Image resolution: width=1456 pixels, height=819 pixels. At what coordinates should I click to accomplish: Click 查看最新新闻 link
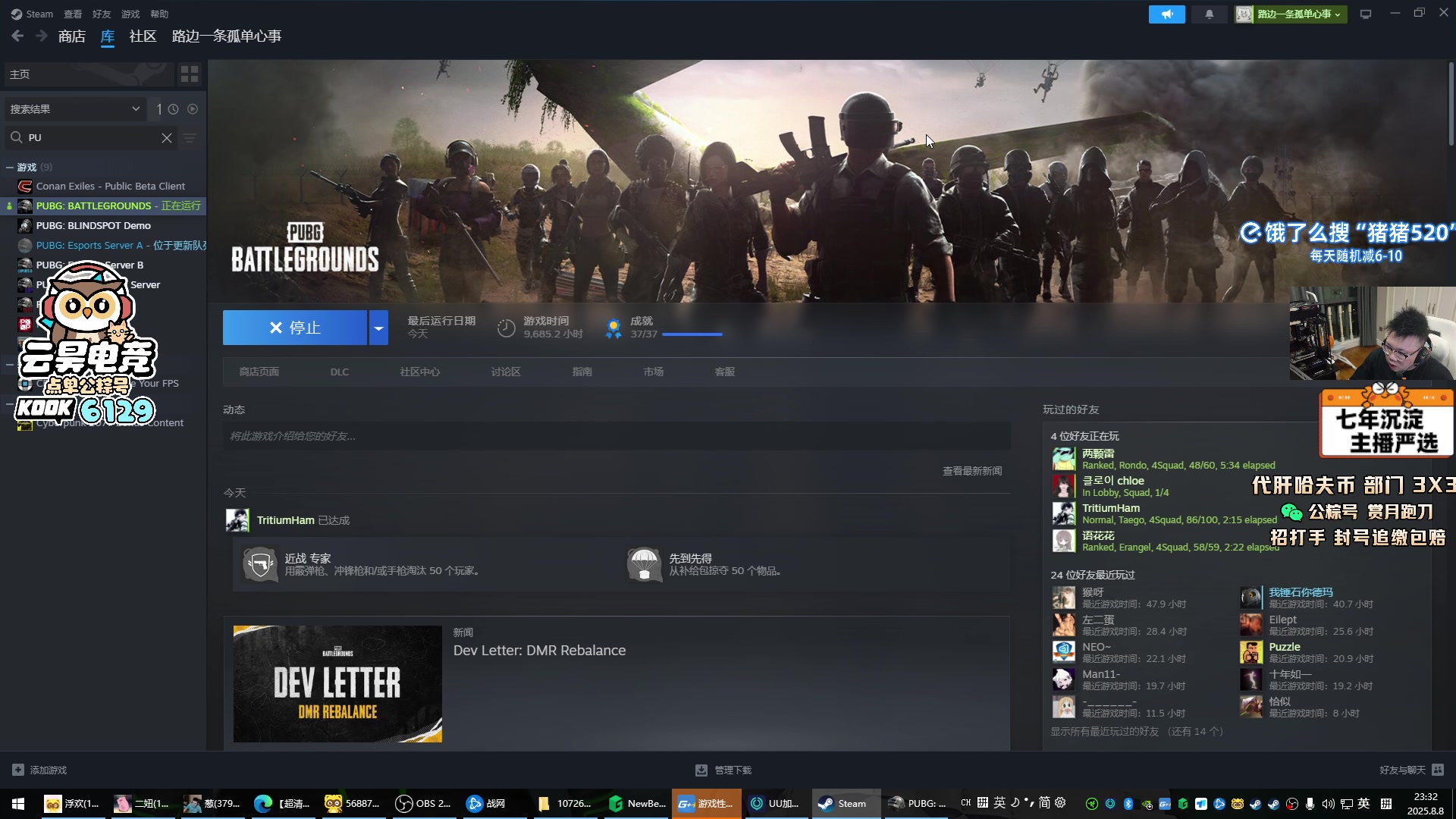[x=972, y=471]
